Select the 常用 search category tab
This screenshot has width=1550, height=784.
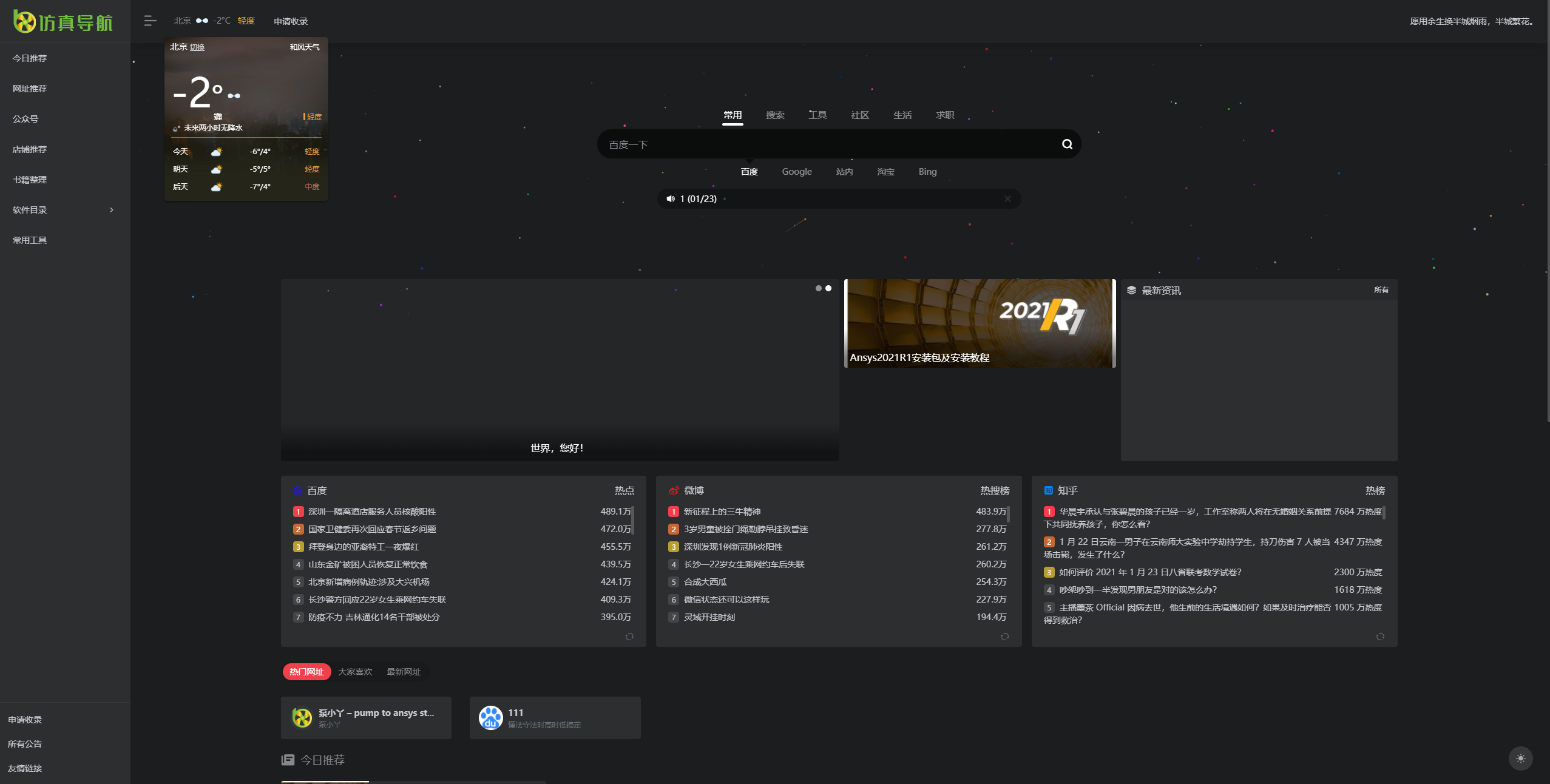[733, 115]
